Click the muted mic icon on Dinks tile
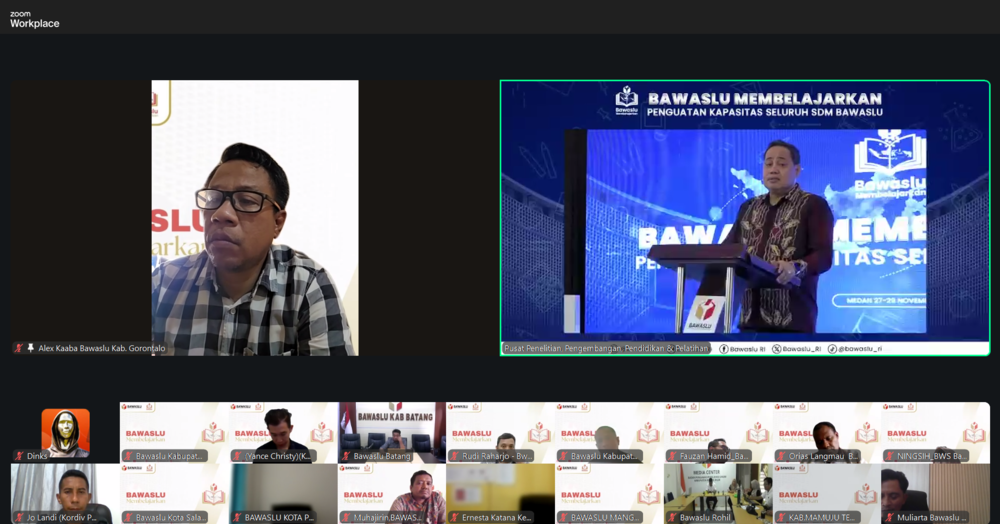1000x524 pixels. [x=19, y=456]
